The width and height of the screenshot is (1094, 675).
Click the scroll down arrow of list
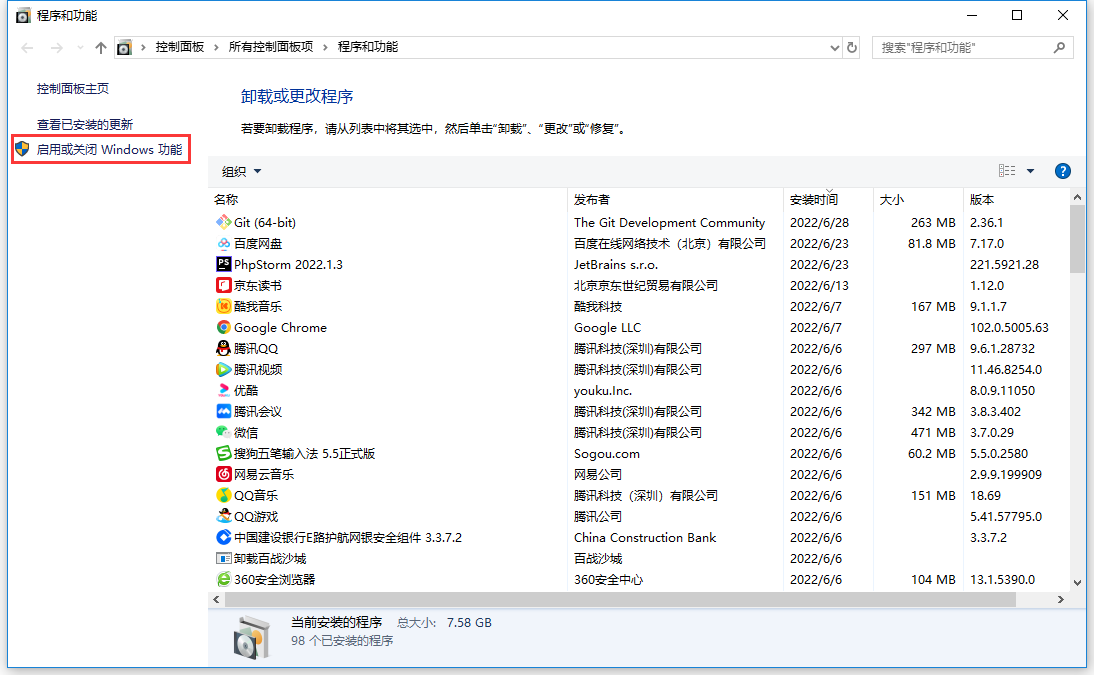pyautogui.click(x=1077, y=582)
